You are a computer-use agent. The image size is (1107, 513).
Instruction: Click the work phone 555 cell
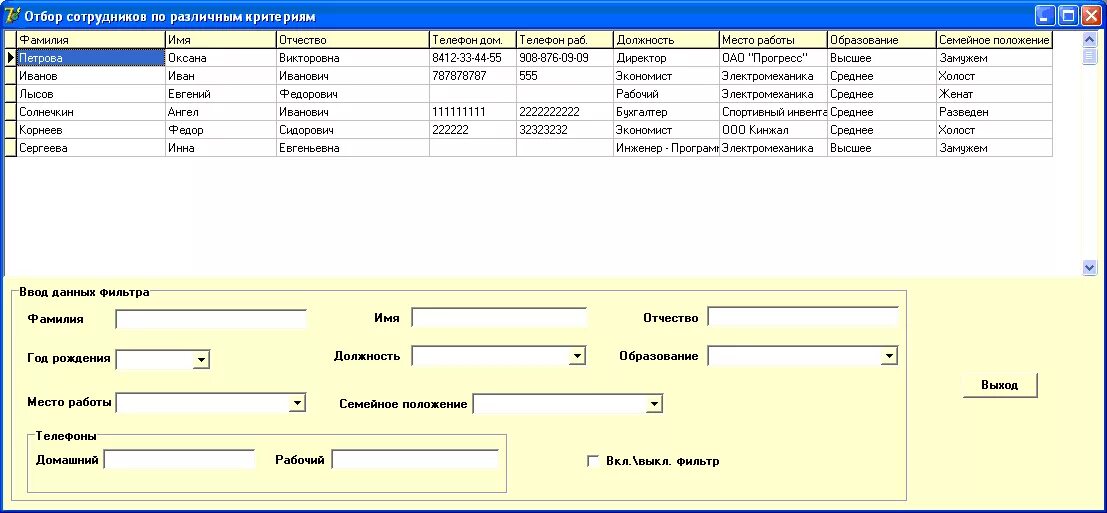[565, 76]
